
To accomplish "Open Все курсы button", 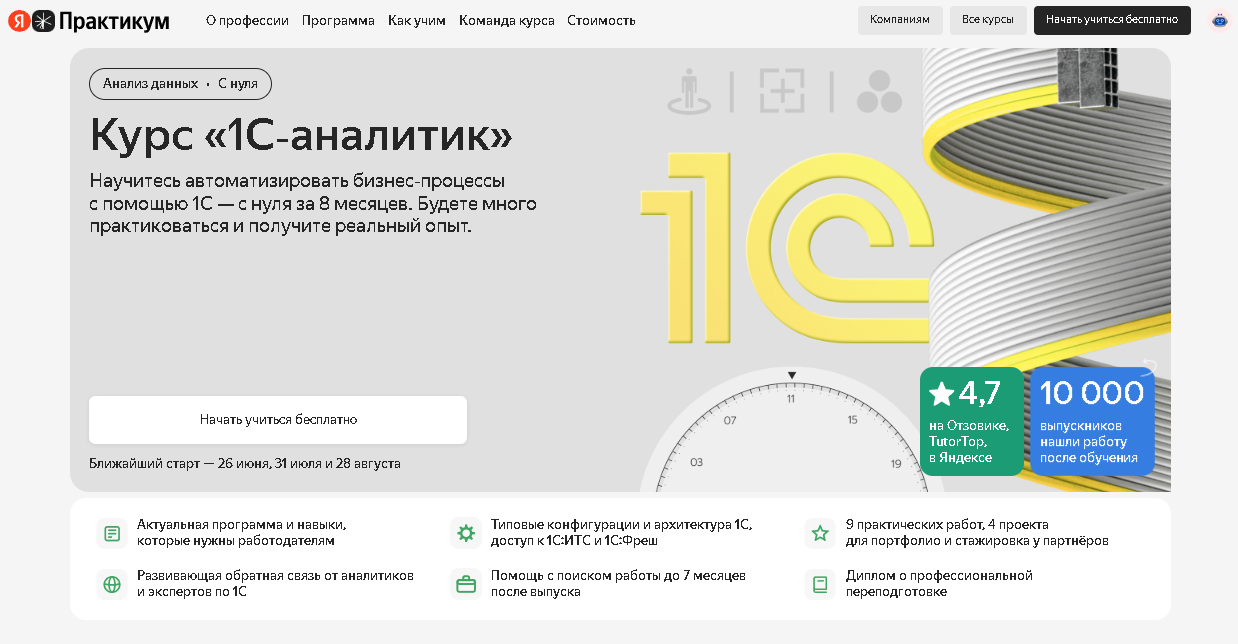I will pos(988,20).
